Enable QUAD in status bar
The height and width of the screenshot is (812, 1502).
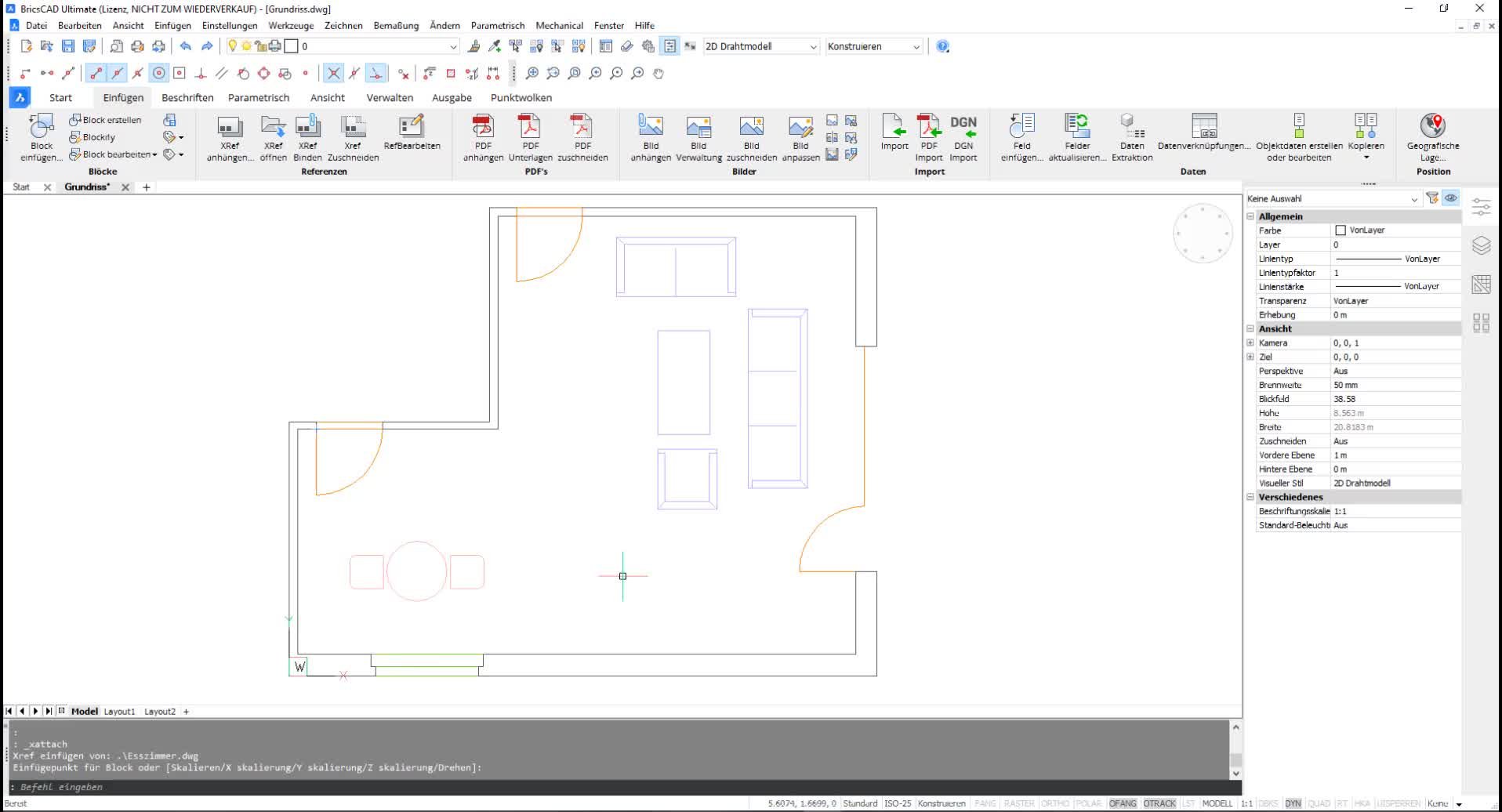tap(1319, 803)
